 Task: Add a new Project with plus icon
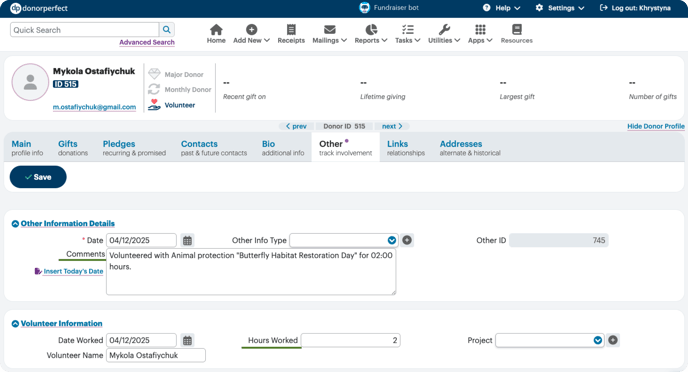click(x=613, y=340)
